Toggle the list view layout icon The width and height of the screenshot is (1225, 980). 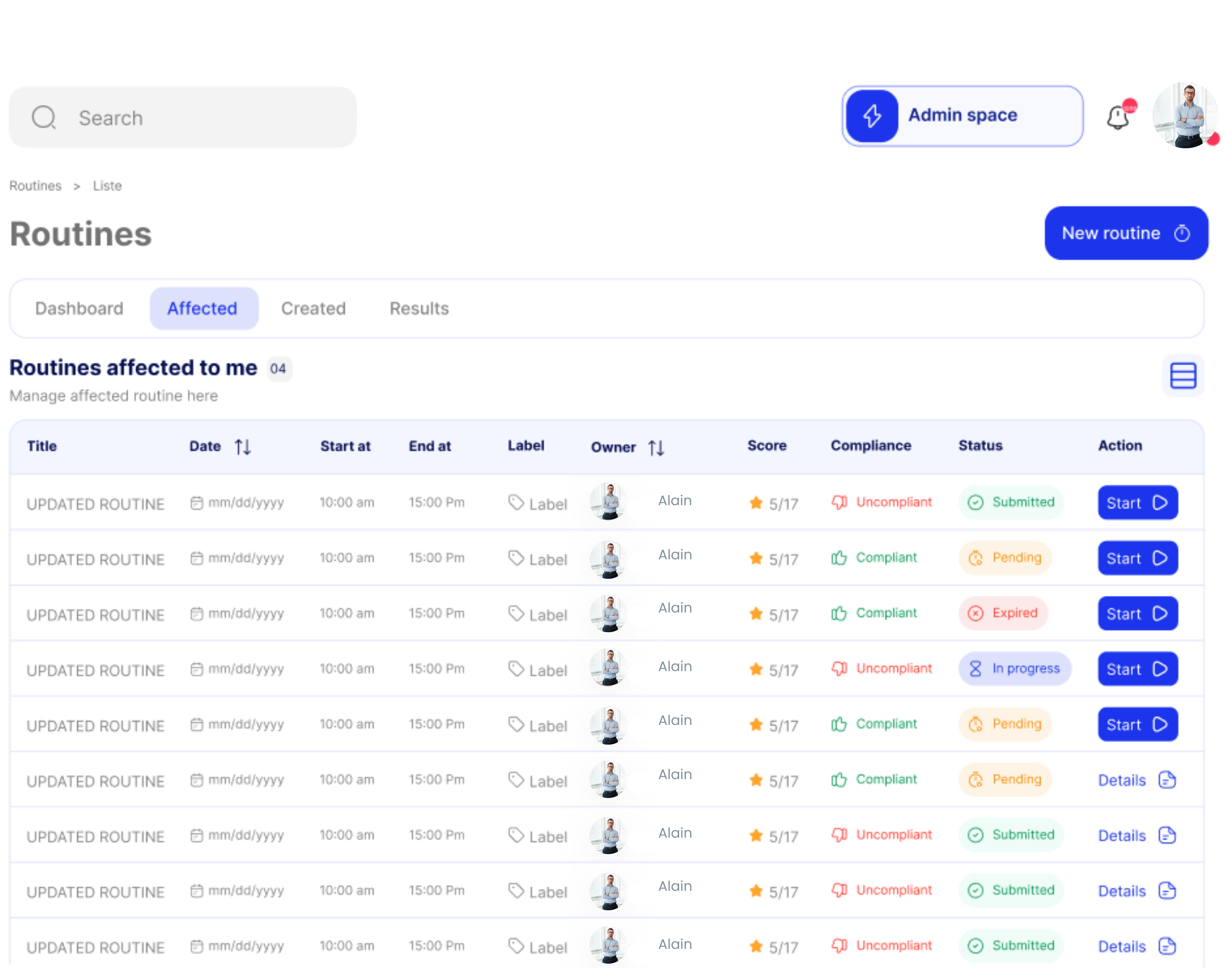[x=1183, y=376]
